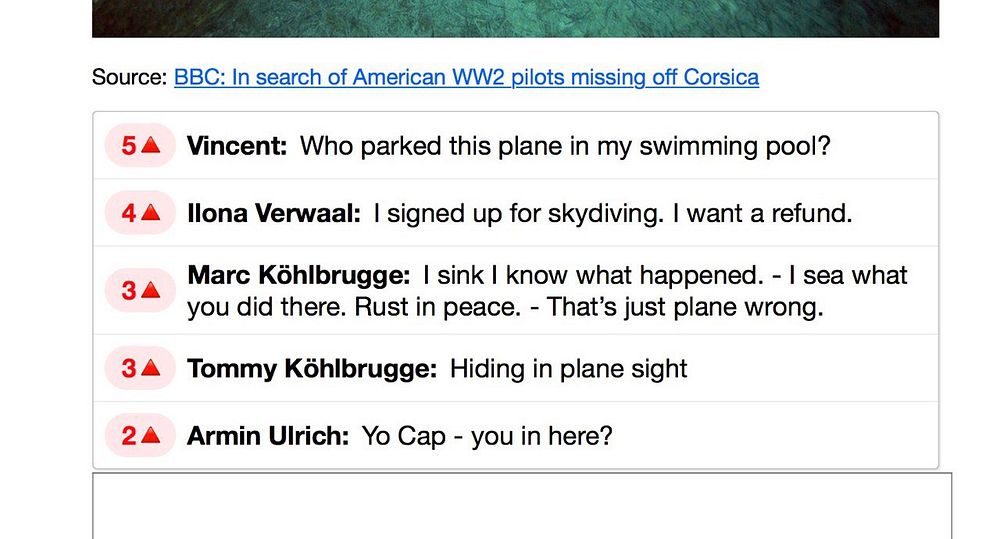Upvote Vincent's swimming pool caption
The height and width of the screenshot is (539, 1000).
coord(151,146)
